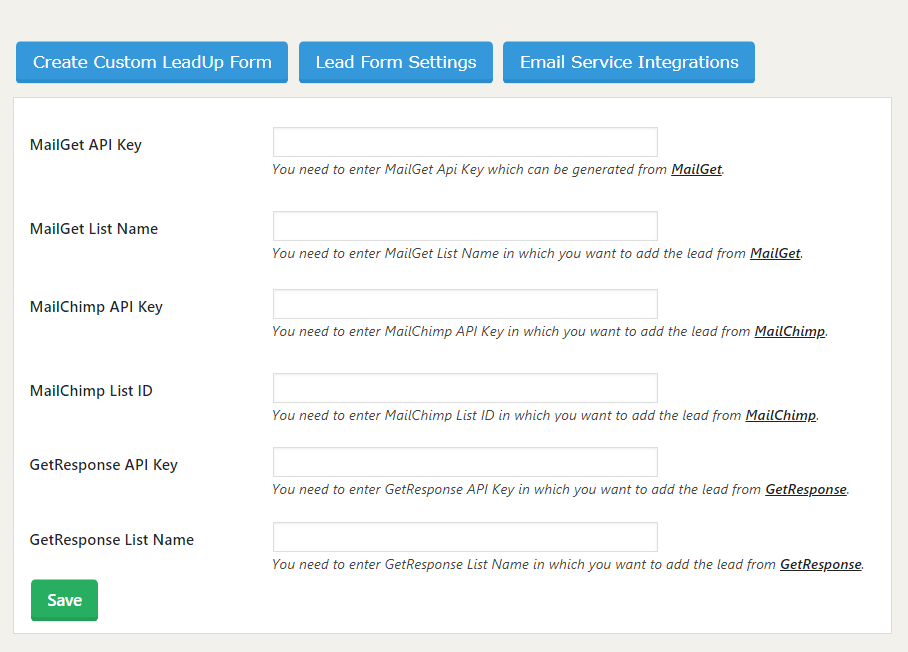Open MailChimp link under API Key field
Viewport: 908px width, 652px height.
790,331
